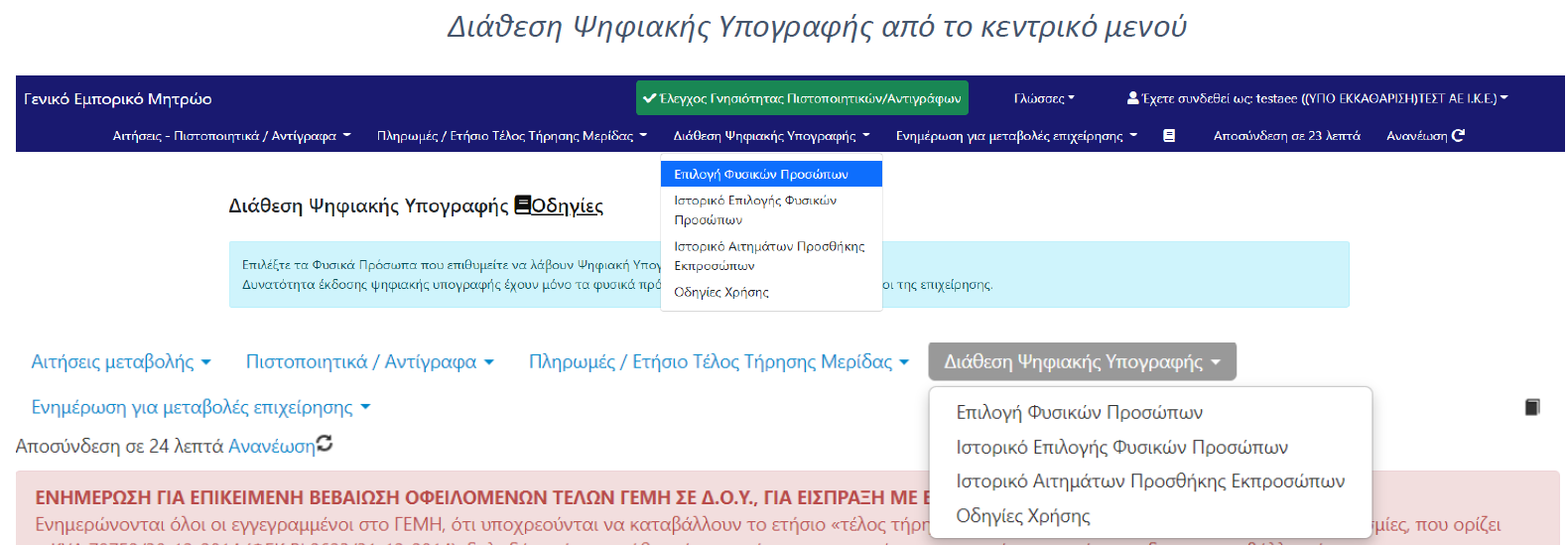Viewport: 1568px width, 545px height.
Task: Click light blue Ανανέωση link near 24 λεπτά
Action: click(271, 447)
